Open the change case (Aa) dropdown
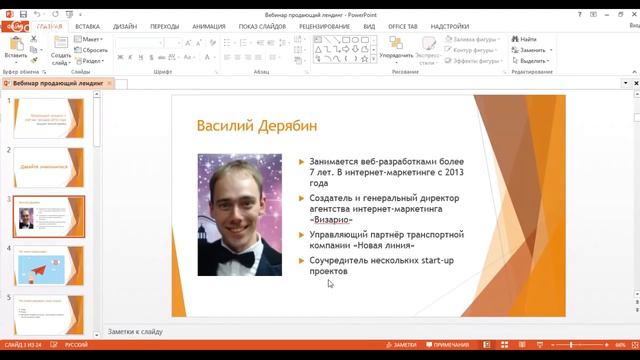The height and width of the screenshot is (360, 640). click(x=189, y=57)
